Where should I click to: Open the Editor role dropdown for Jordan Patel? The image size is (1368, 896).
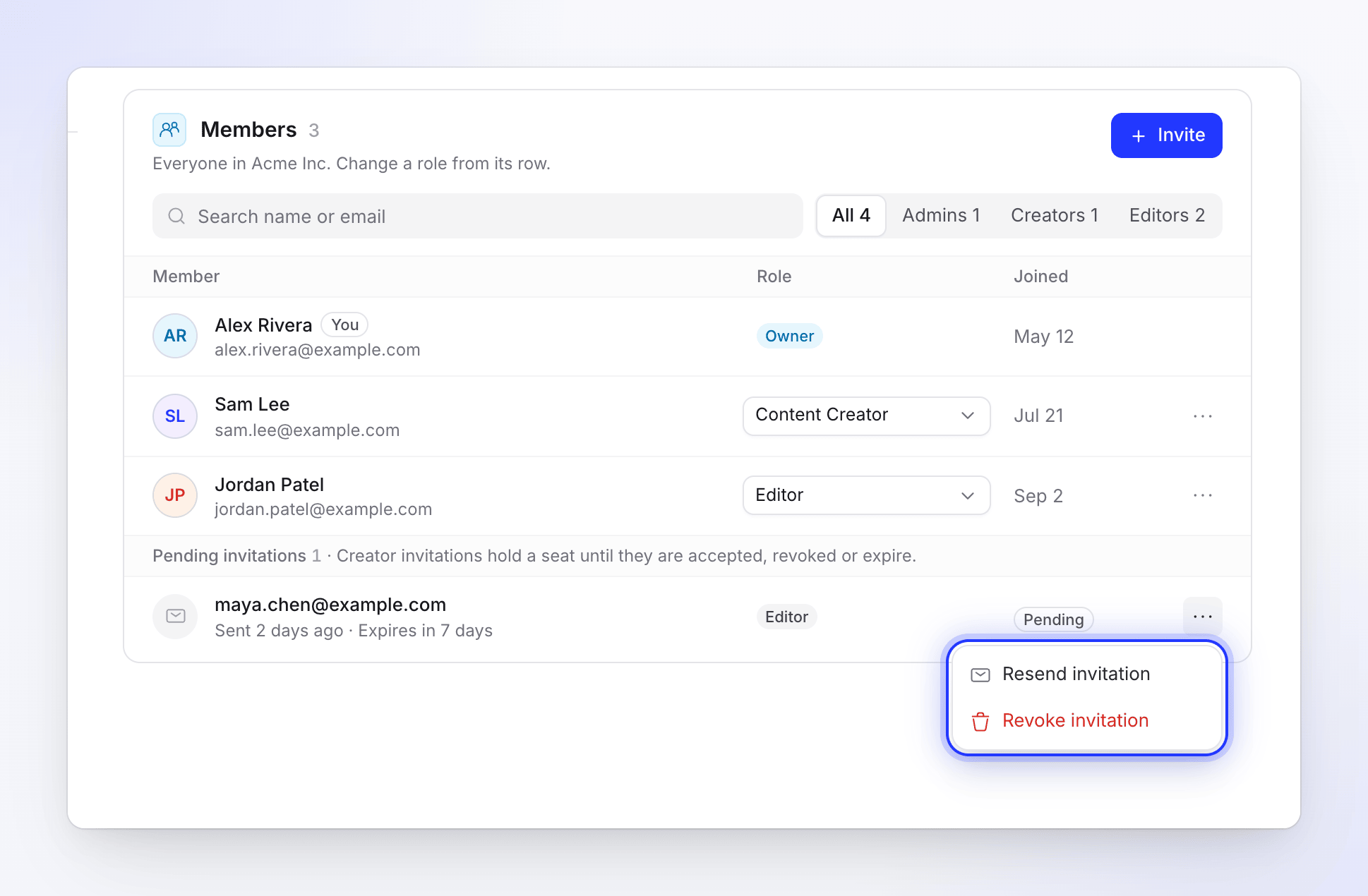(x=866, y=495)
